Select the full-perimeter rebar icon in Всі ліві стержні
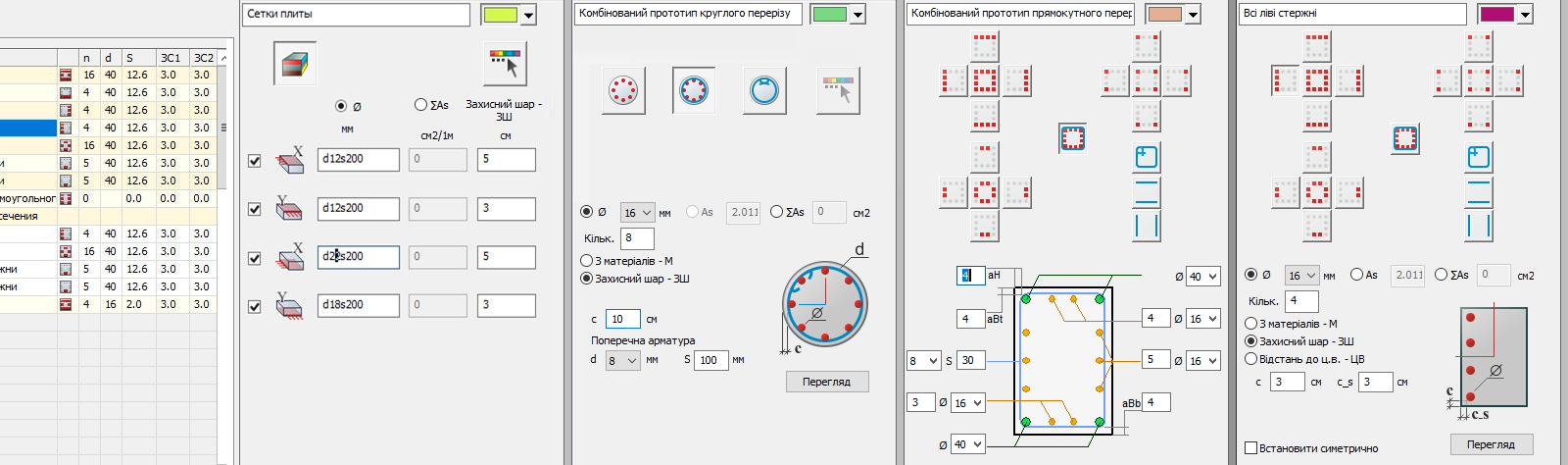 [x=1404, y=138]
